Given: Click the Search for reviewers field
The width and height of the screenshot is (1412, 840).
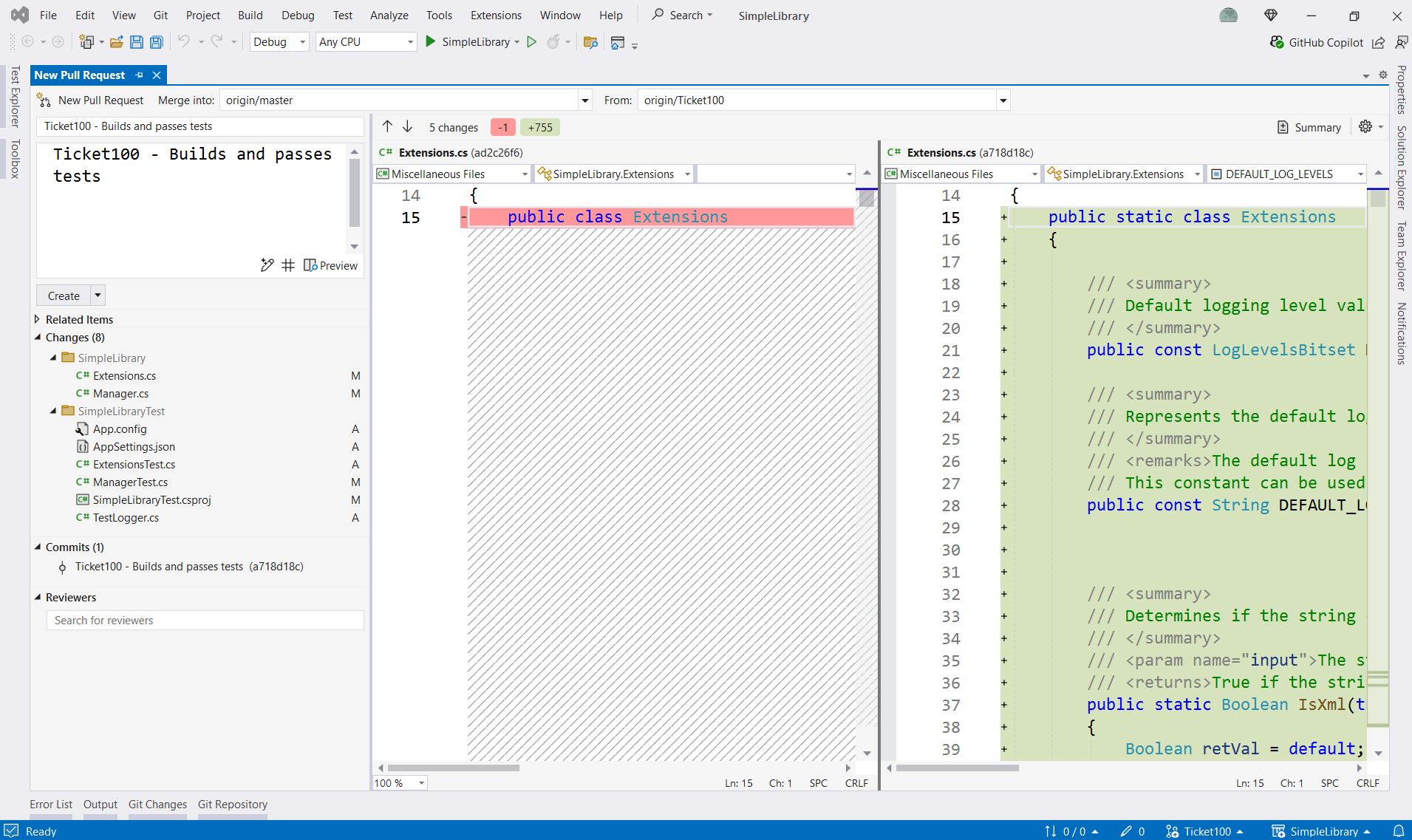Looking at the screenshot, I should tap(205, 621).
